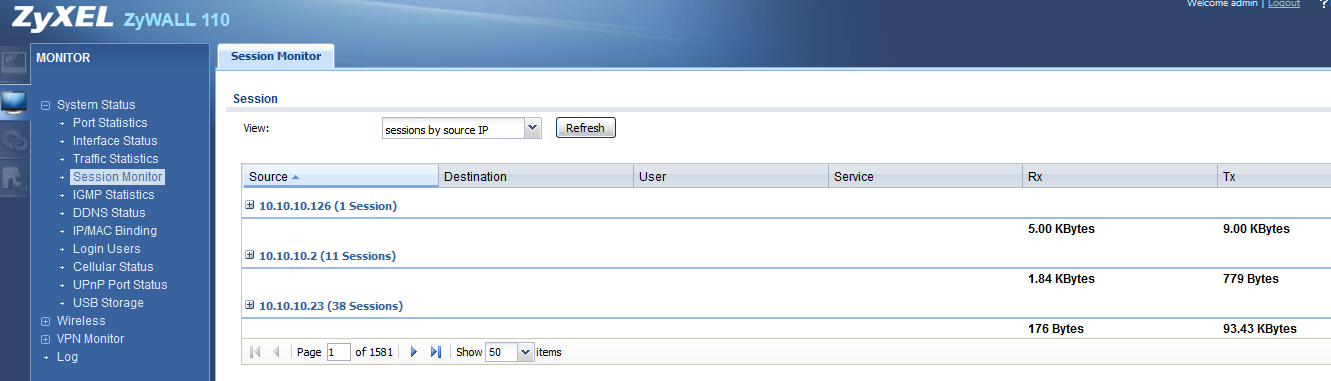Go to next page of sessions
The height and width of the screenshot is (381, 1331).
pyautogui.click(x=414, y=352)
